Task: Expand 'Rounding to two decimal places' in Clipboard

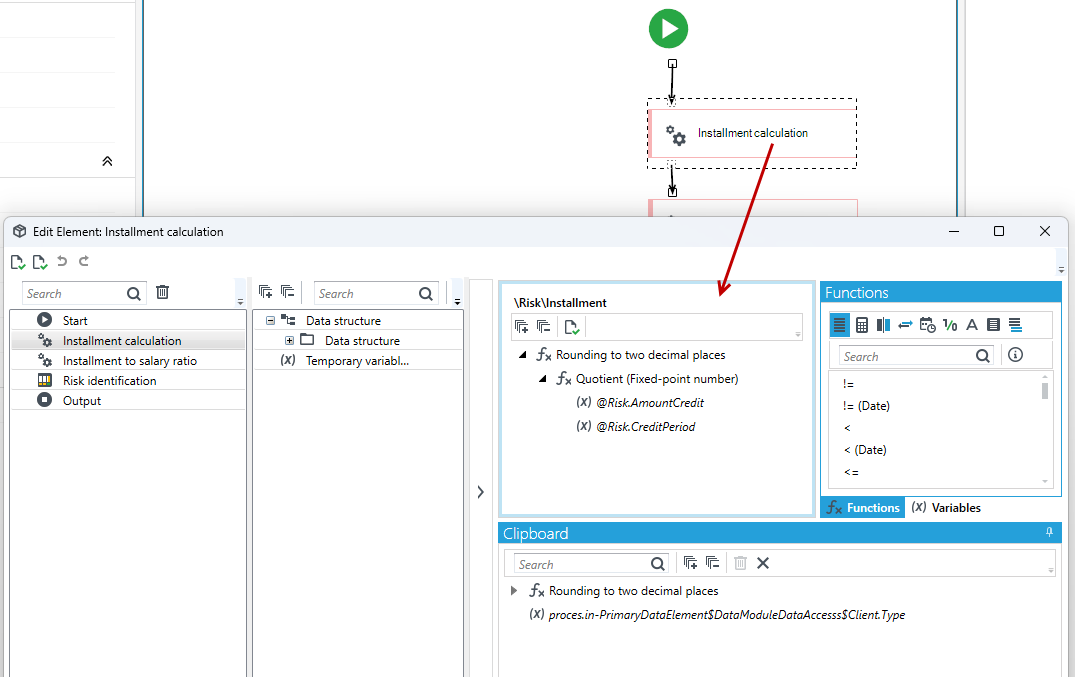Action: pyautogui.click(x=514, y=591)
